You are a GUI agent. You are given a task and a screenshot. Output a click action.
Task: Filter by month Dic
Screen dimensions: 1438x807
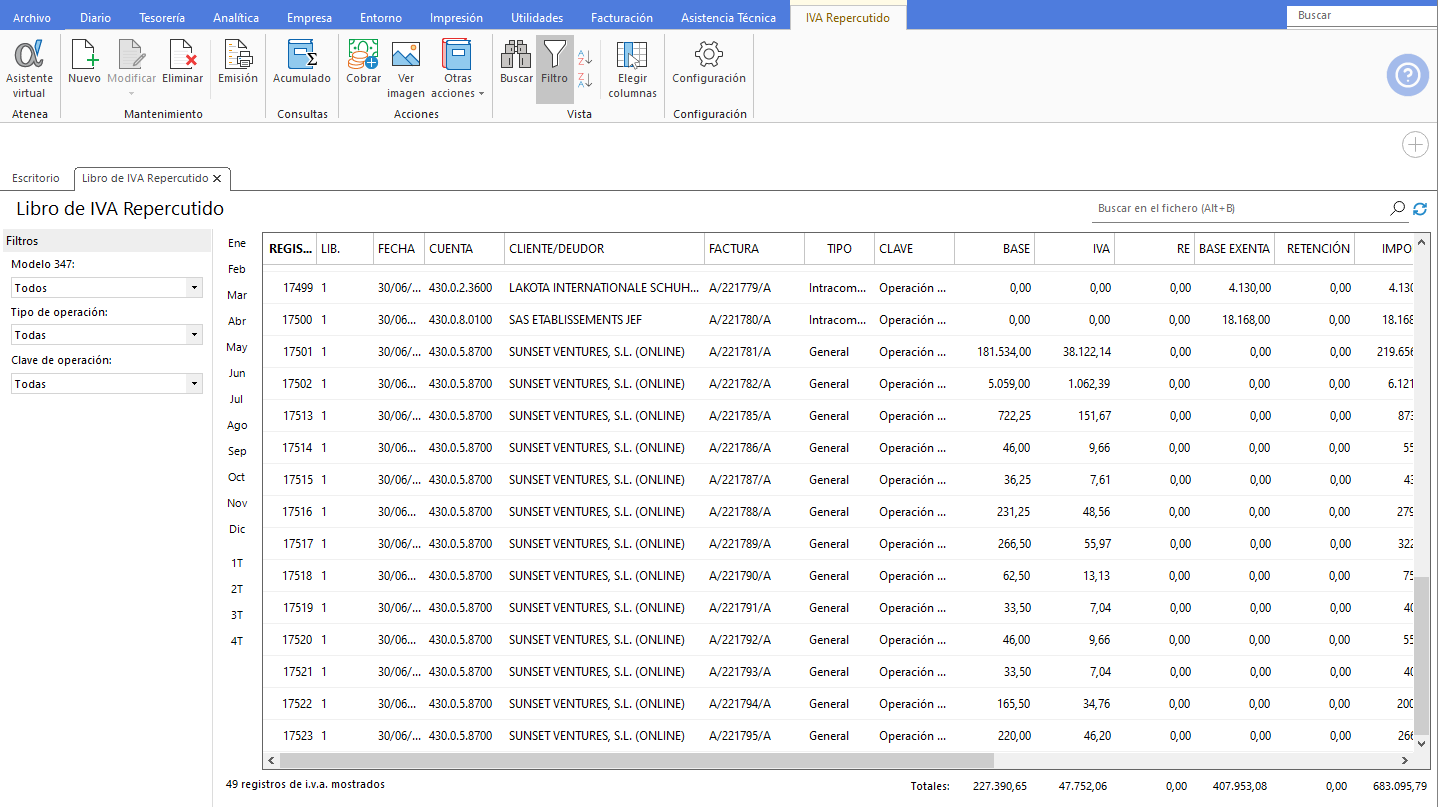[237, 529]
